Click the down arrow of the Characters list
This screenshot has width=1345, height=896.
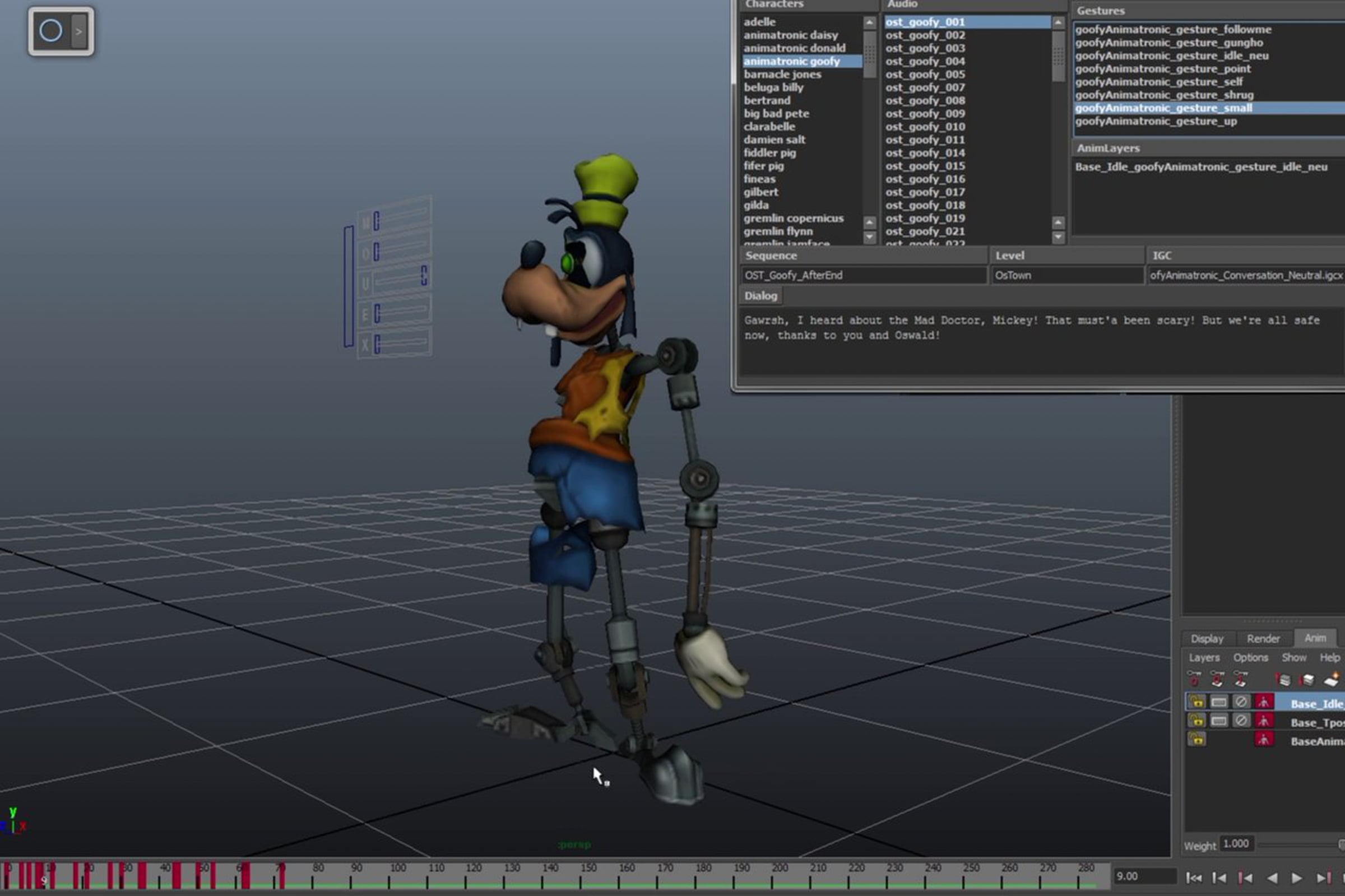click(x=869, y=236)
